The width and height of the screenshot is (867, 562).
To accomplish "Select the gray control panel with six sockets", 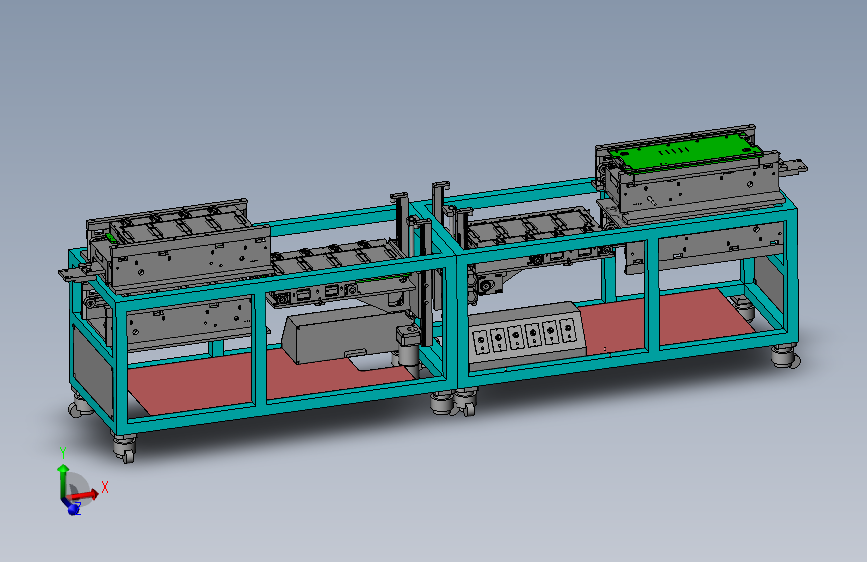I will point(527,336).
